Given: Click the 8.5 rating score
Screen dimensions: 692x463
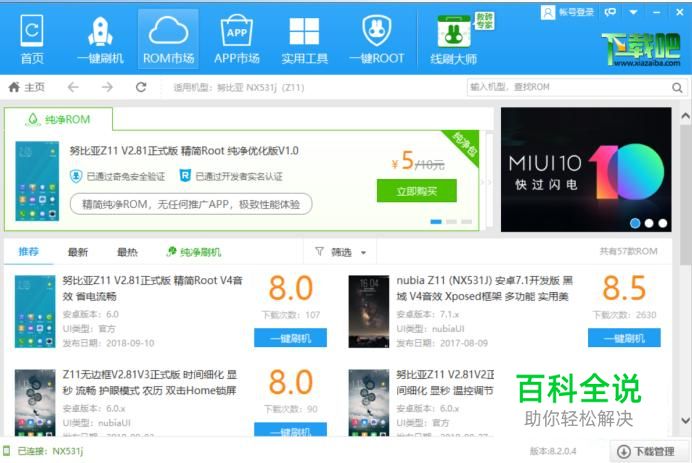Looking at the screenshot, I should pos(624,288).
